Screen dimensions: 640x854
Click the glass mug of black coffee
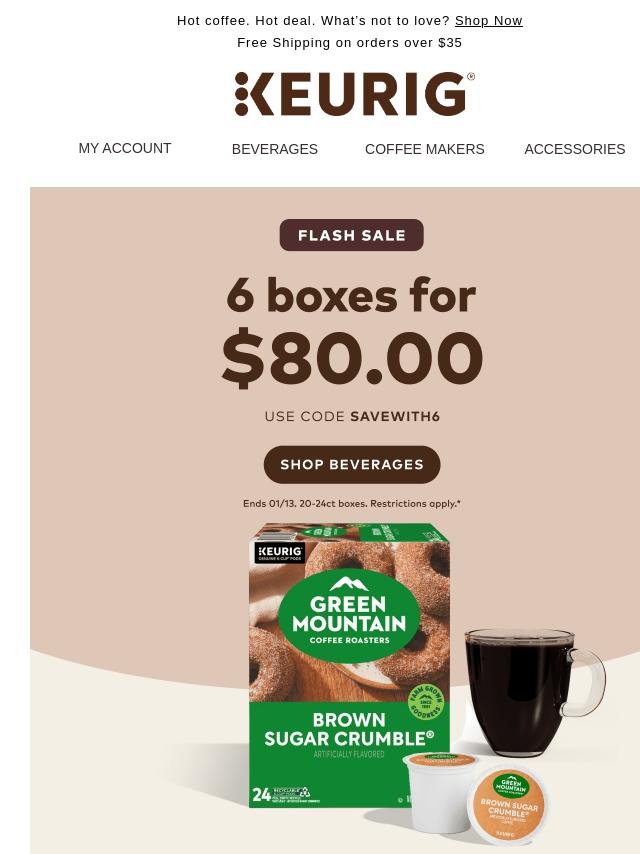click(534, 692)
